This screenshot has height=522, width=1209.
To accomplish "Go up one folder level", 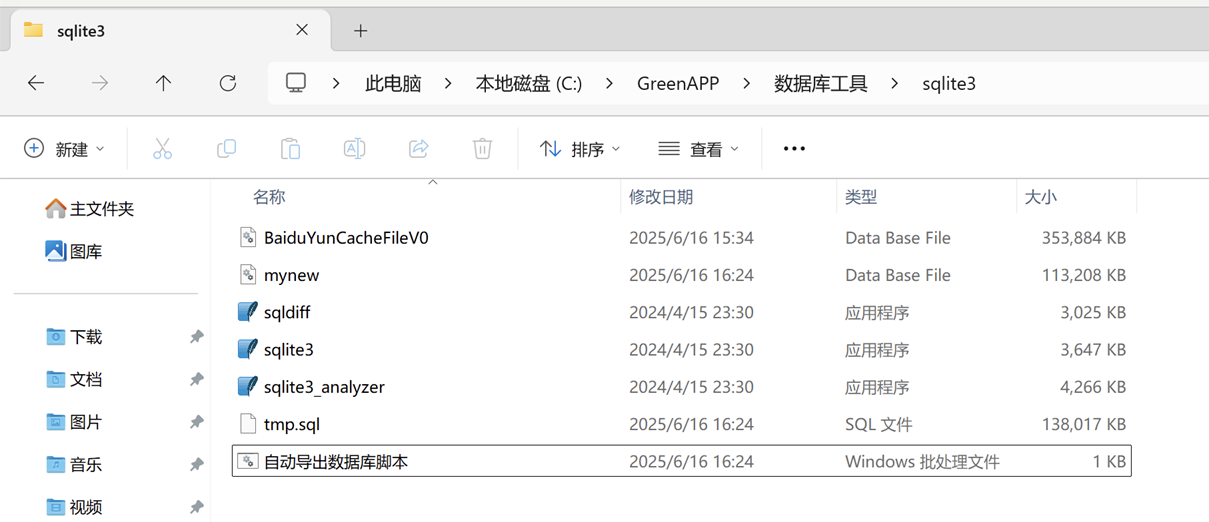I will click(x=163, y=83).
